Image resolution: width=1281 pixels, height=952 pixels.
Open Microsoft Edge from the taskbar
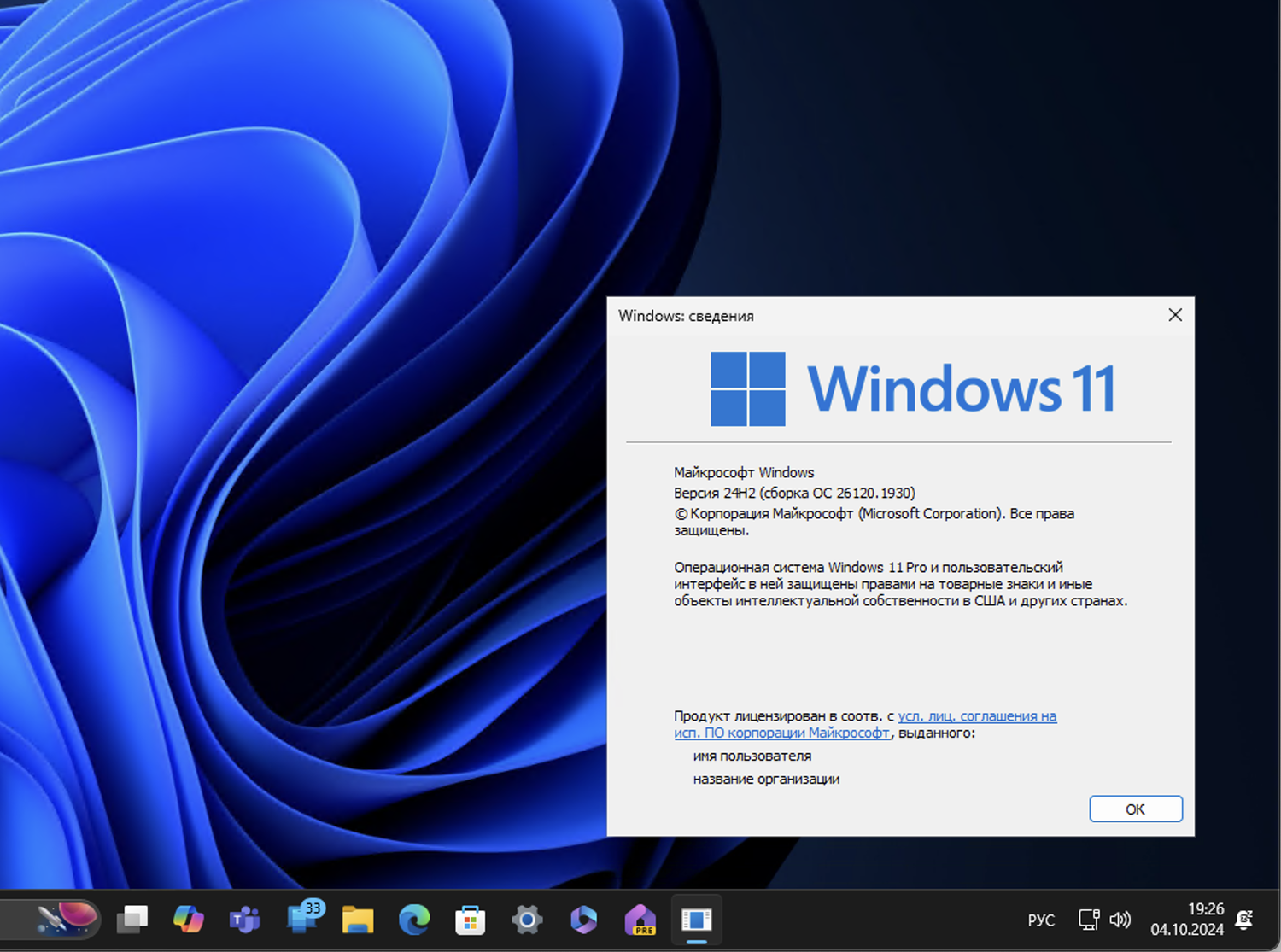(x=414, y=920)
